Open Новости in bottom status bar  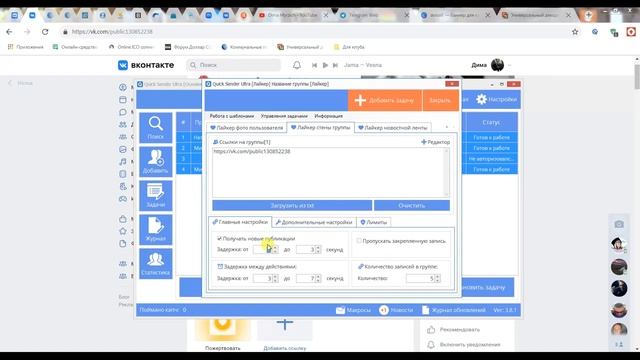point(396,310)
